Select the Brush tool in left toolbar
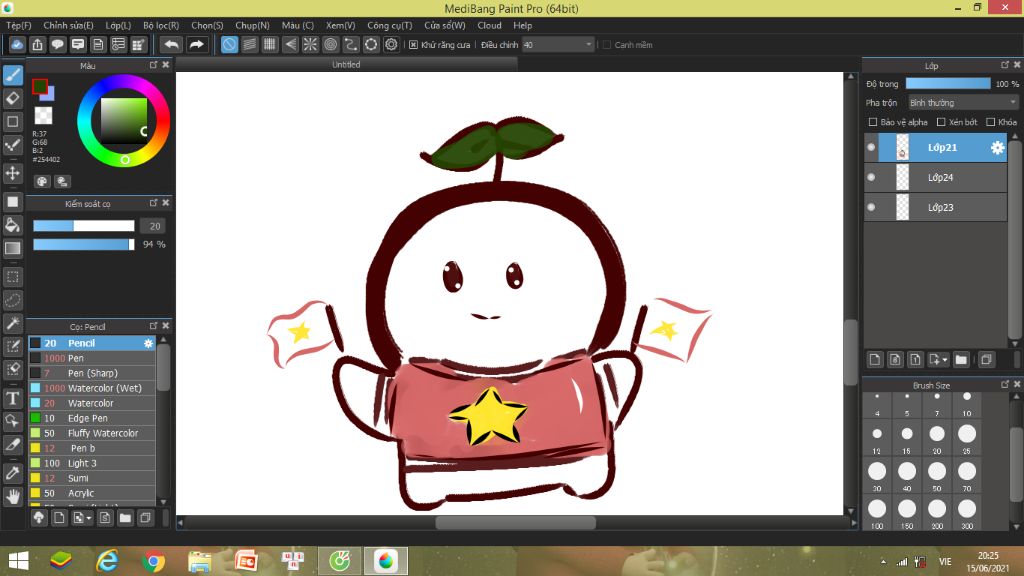 click(12, 75)
